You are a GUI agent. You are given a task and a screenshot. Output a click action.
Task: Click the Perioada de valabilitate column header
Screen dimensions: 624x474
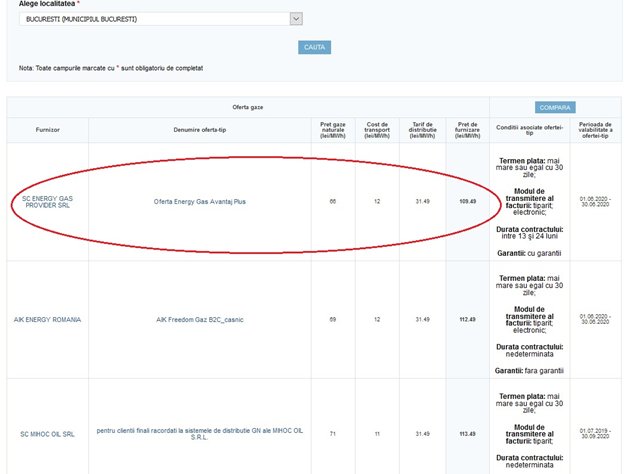(594, 129)
